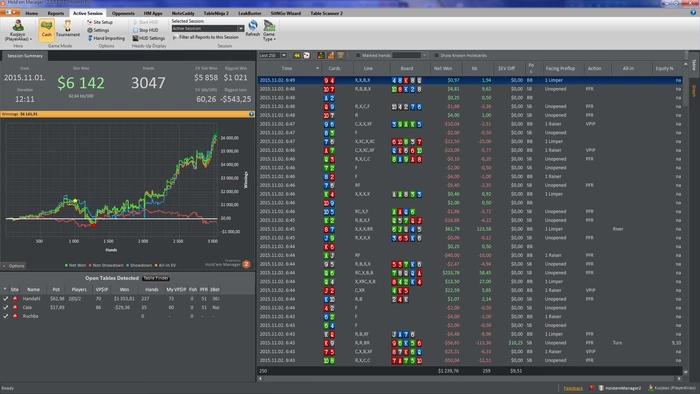The width and height of the screenshot is (700, 394).
Task: Open the SitNGo Wizard tab
Action: (286, 13)
